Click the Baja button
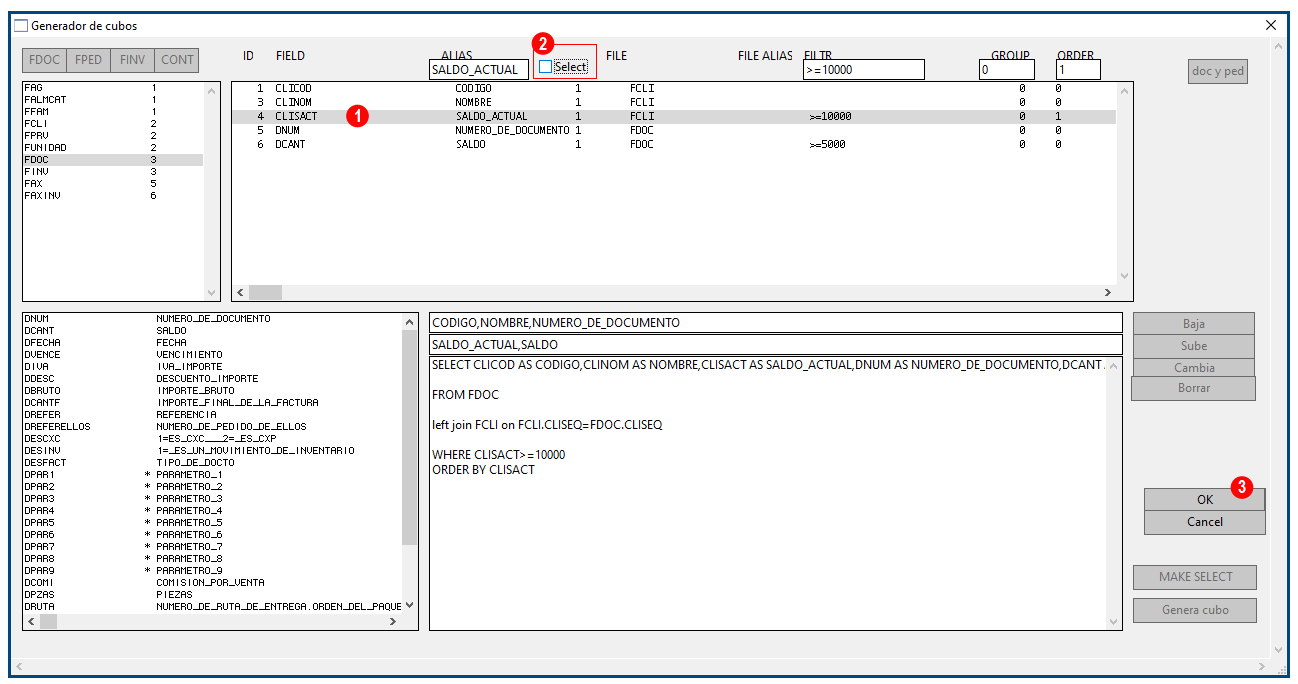1298x684 pixels. (1193, 324)
